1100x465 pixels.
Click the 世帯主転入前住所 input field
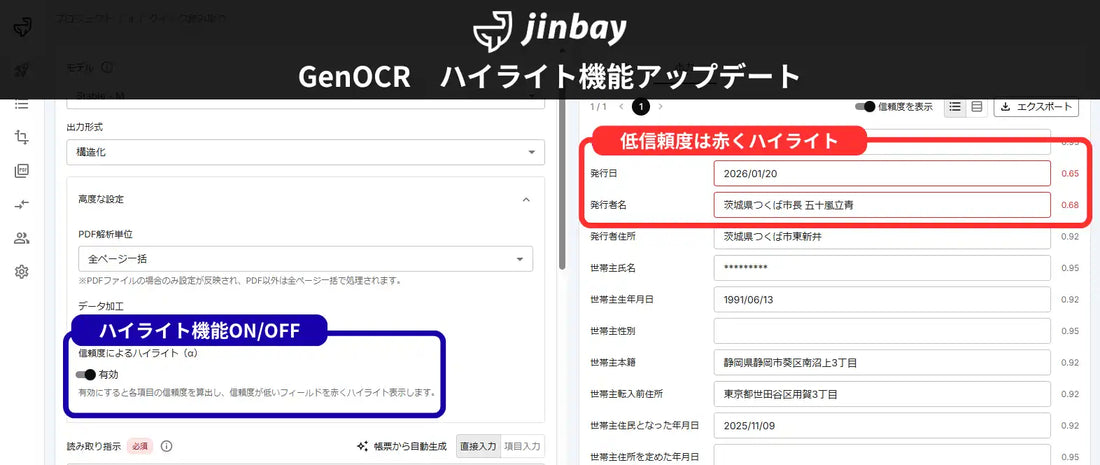[x=882, y=394]
